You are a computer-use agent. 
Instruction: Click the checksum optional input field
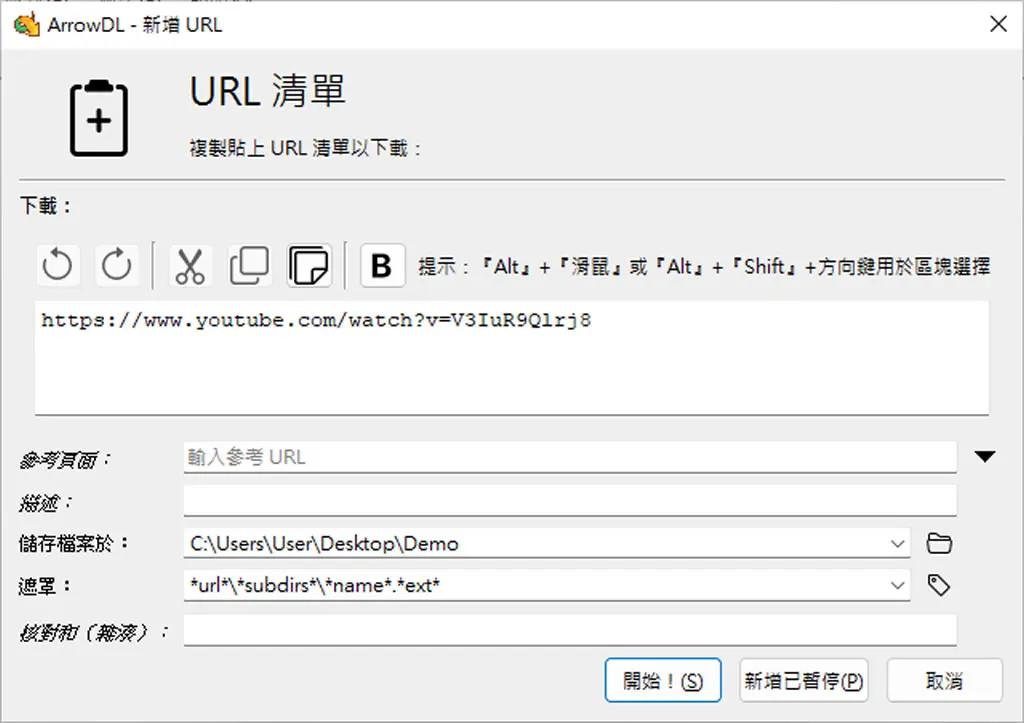pyautogui.click(x=569, y=630)
